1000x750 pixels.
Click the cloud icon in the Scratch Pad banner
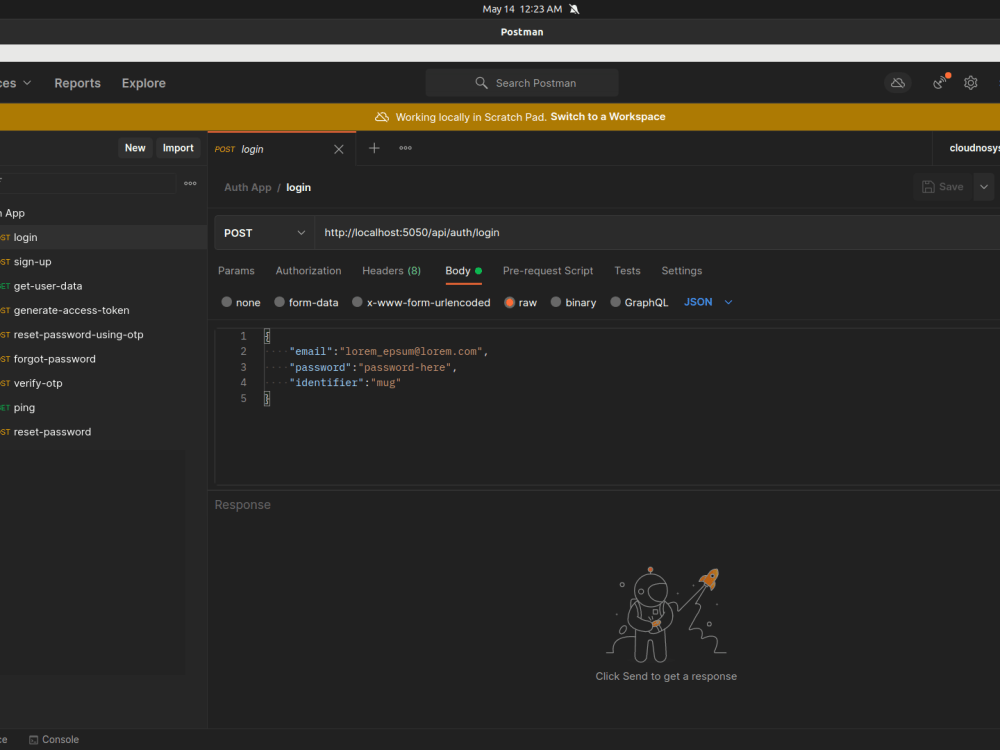pyautogui.click(x=381, y=117)
